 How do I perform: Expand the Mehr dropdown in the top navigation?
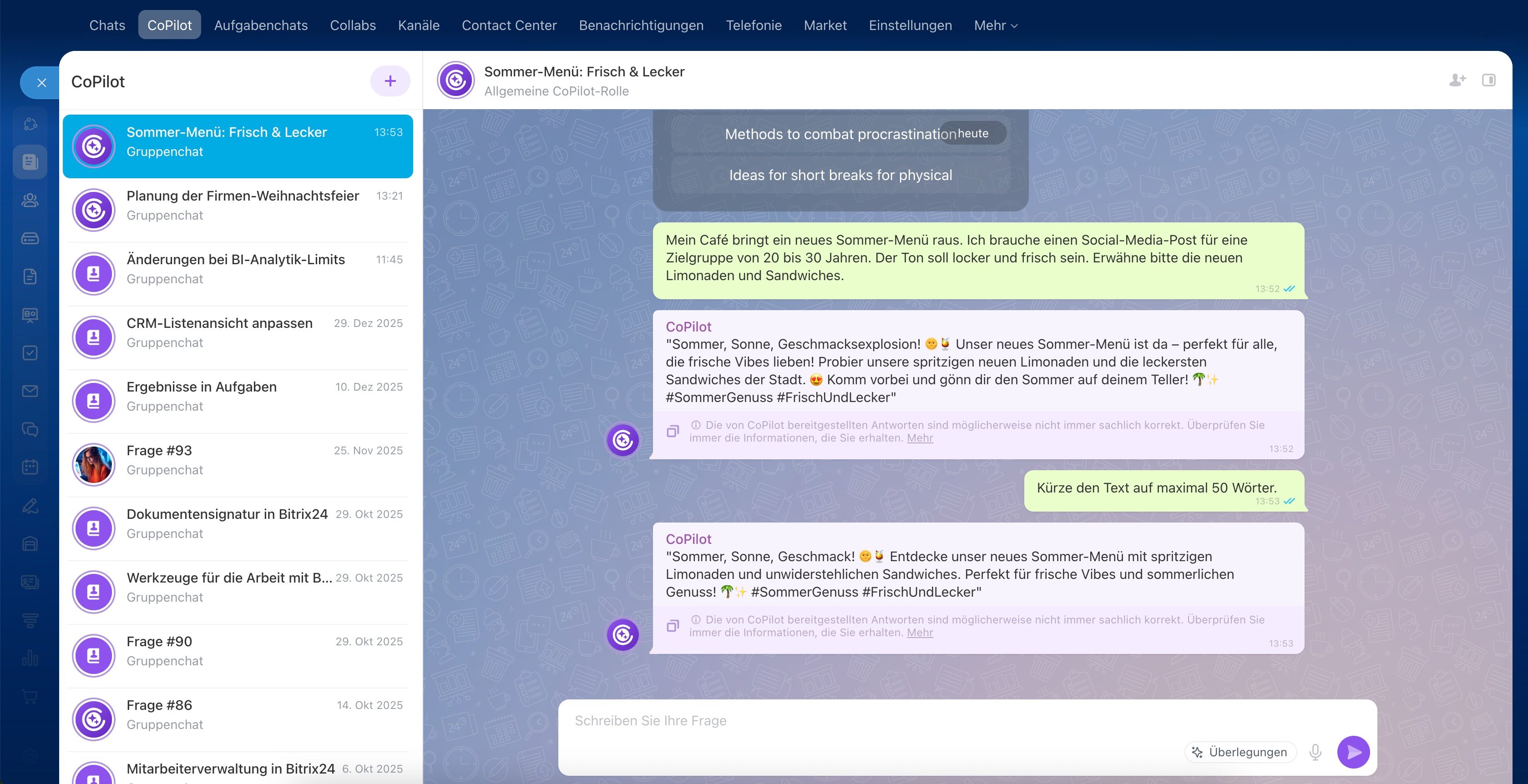tap(995, 25)
